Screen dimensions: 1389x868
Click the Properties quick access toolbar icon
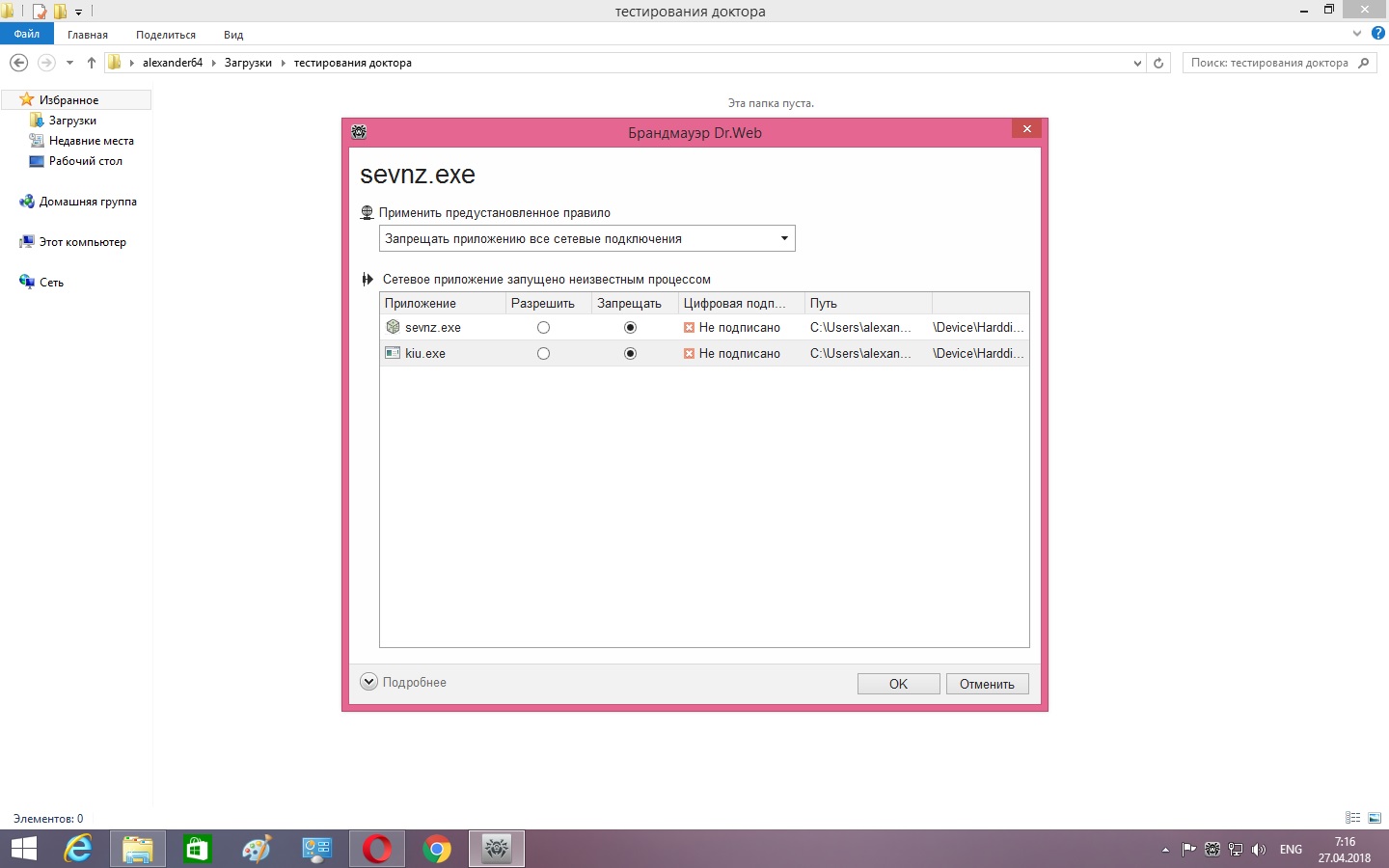(x=40, y=12)
